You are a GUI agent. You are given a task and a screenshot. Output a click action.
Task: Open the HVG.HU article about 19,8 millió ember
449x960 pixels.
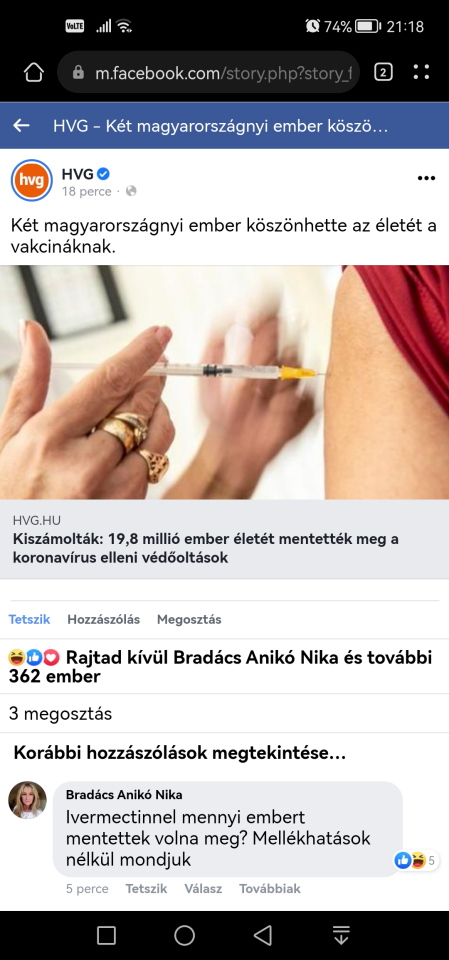point(224,539)
